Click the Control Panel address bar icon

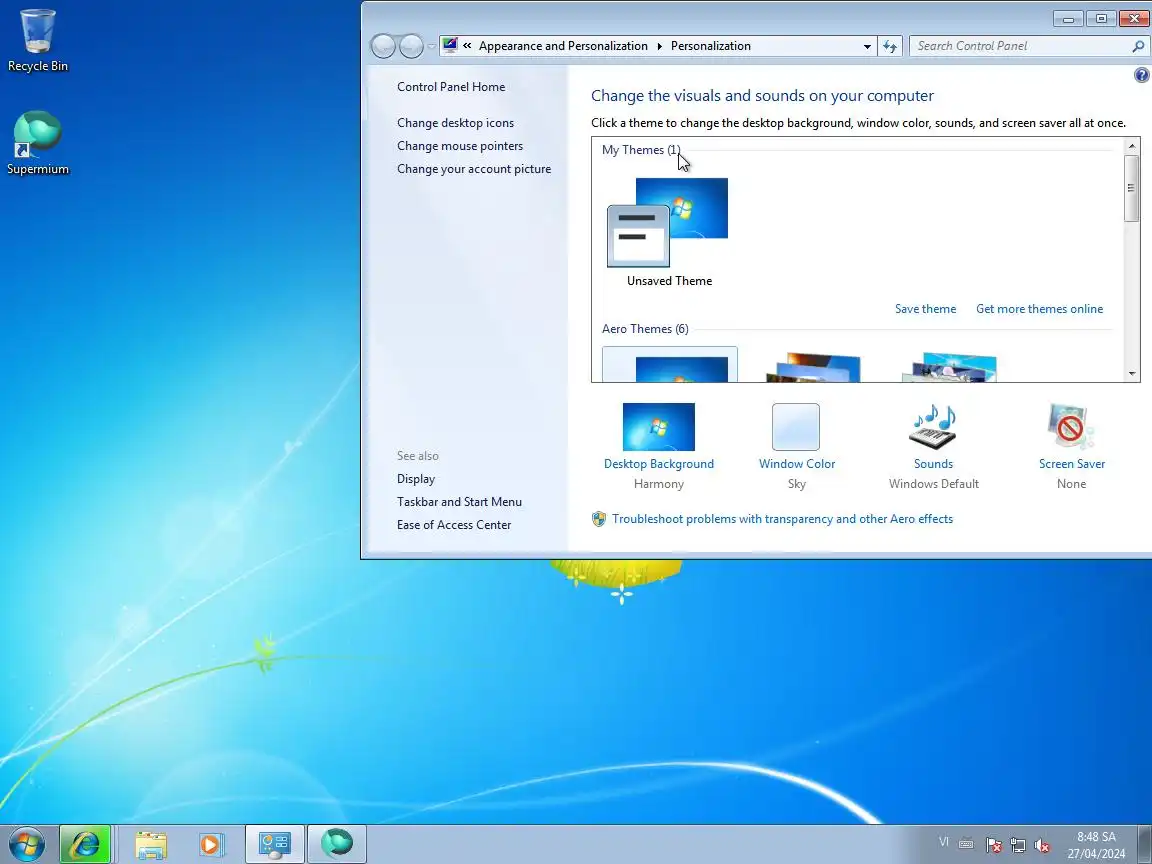point(450,46)
